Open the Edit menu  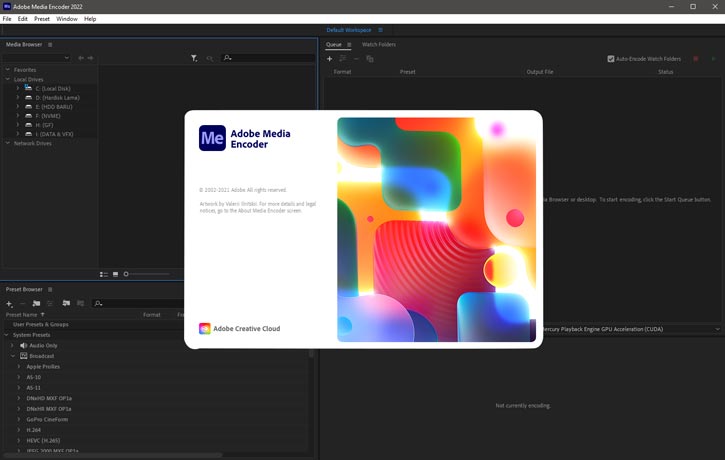(23, 19)
